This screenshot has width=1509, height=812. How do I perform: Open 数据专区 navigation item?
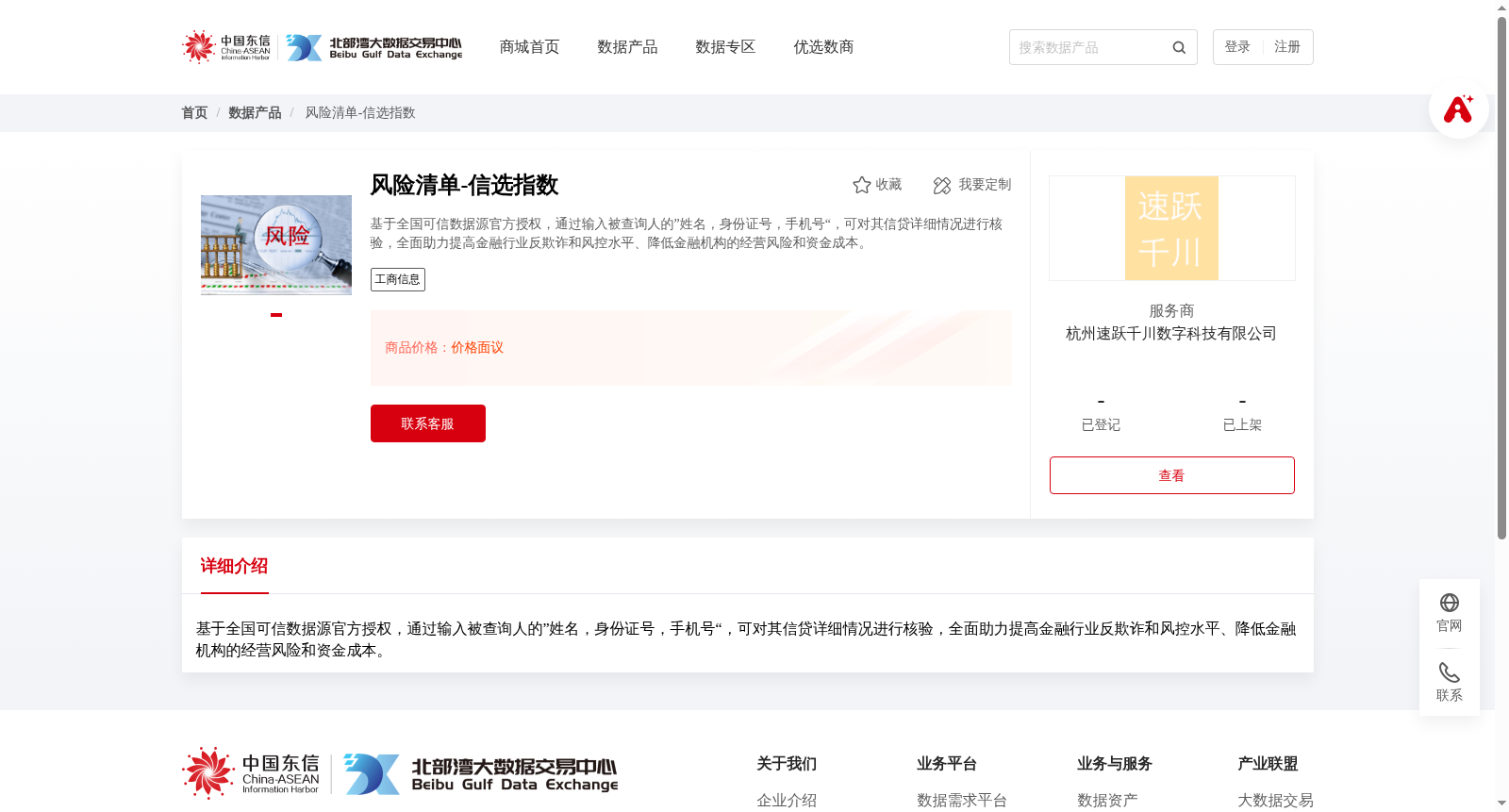pos(725,47)
